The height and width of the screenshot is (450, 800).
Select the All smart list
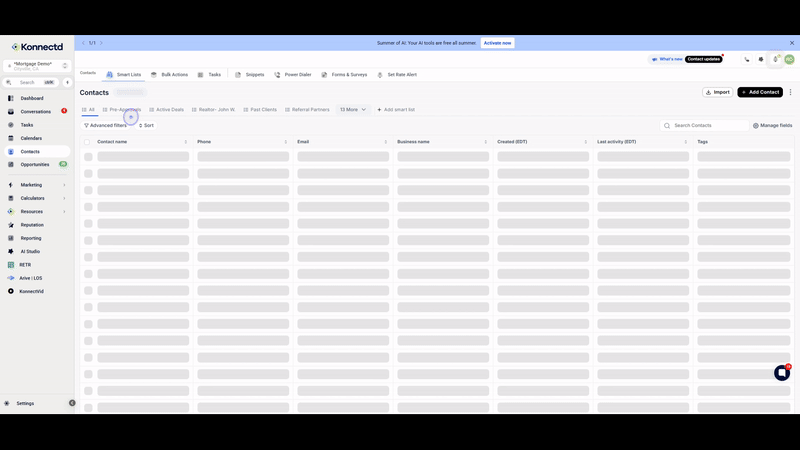tap(88, 110)
